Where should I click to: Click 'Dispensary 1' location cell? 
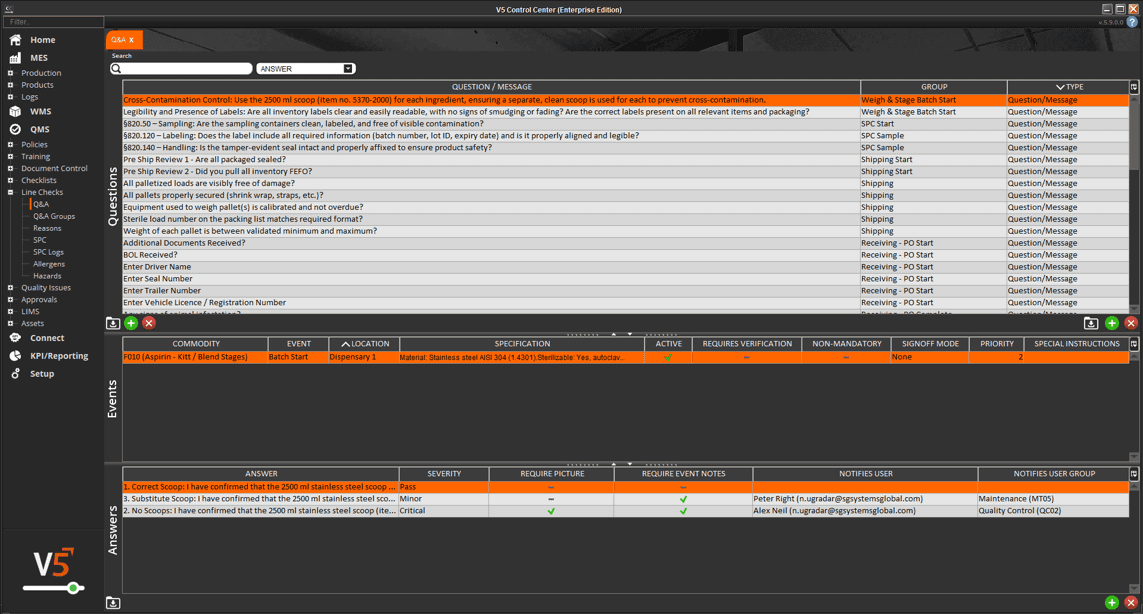point(363,357)
